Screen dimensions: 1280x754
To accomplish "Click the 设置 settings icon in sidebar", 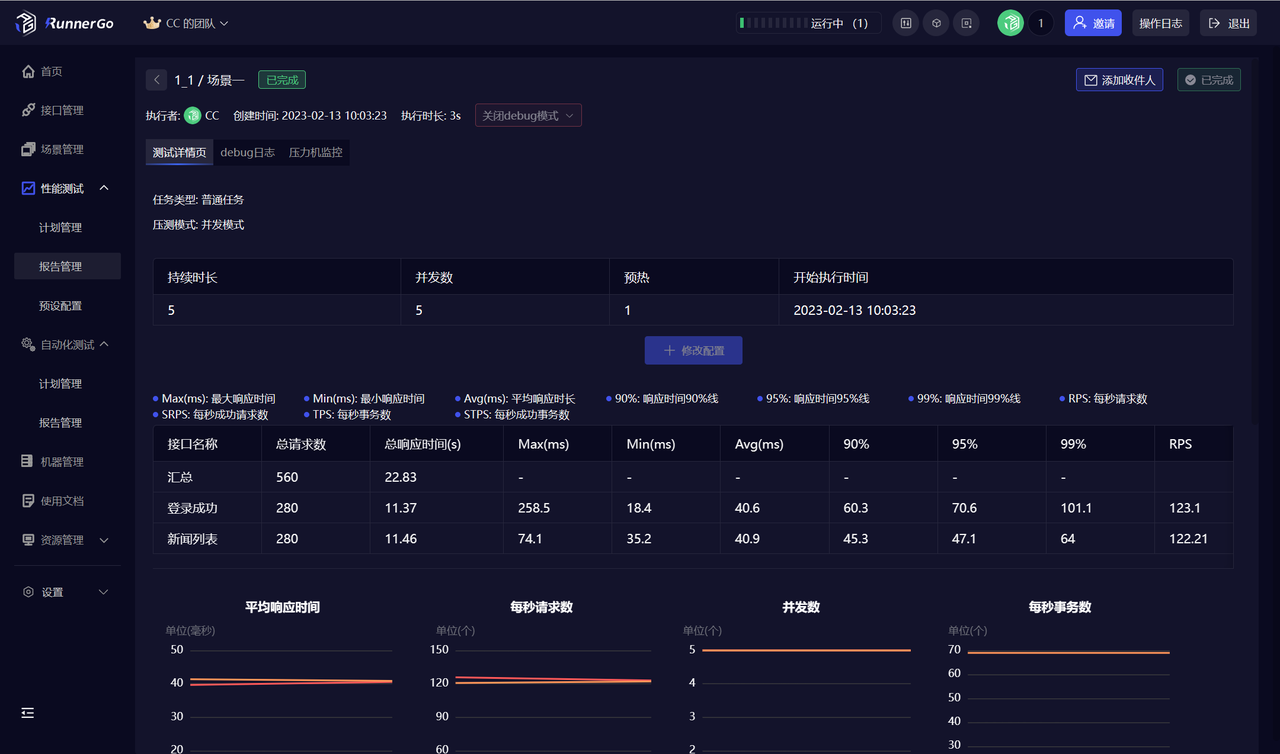I will [x=28, y=592].
